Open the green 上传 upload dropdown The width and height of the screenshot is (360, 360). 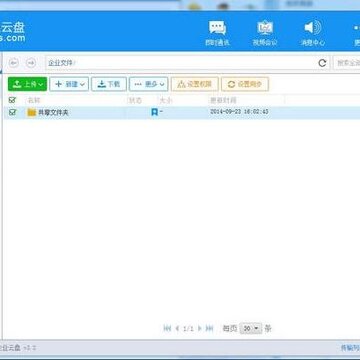[27, 84]
